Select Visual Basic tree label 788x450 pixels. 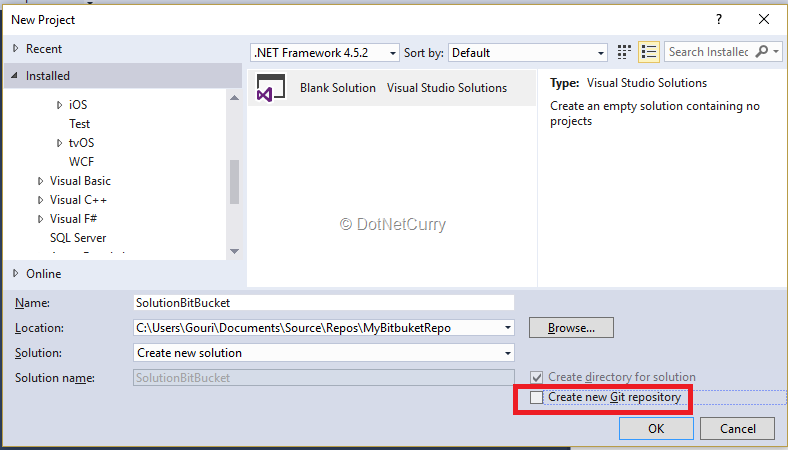tap(80, 181)
